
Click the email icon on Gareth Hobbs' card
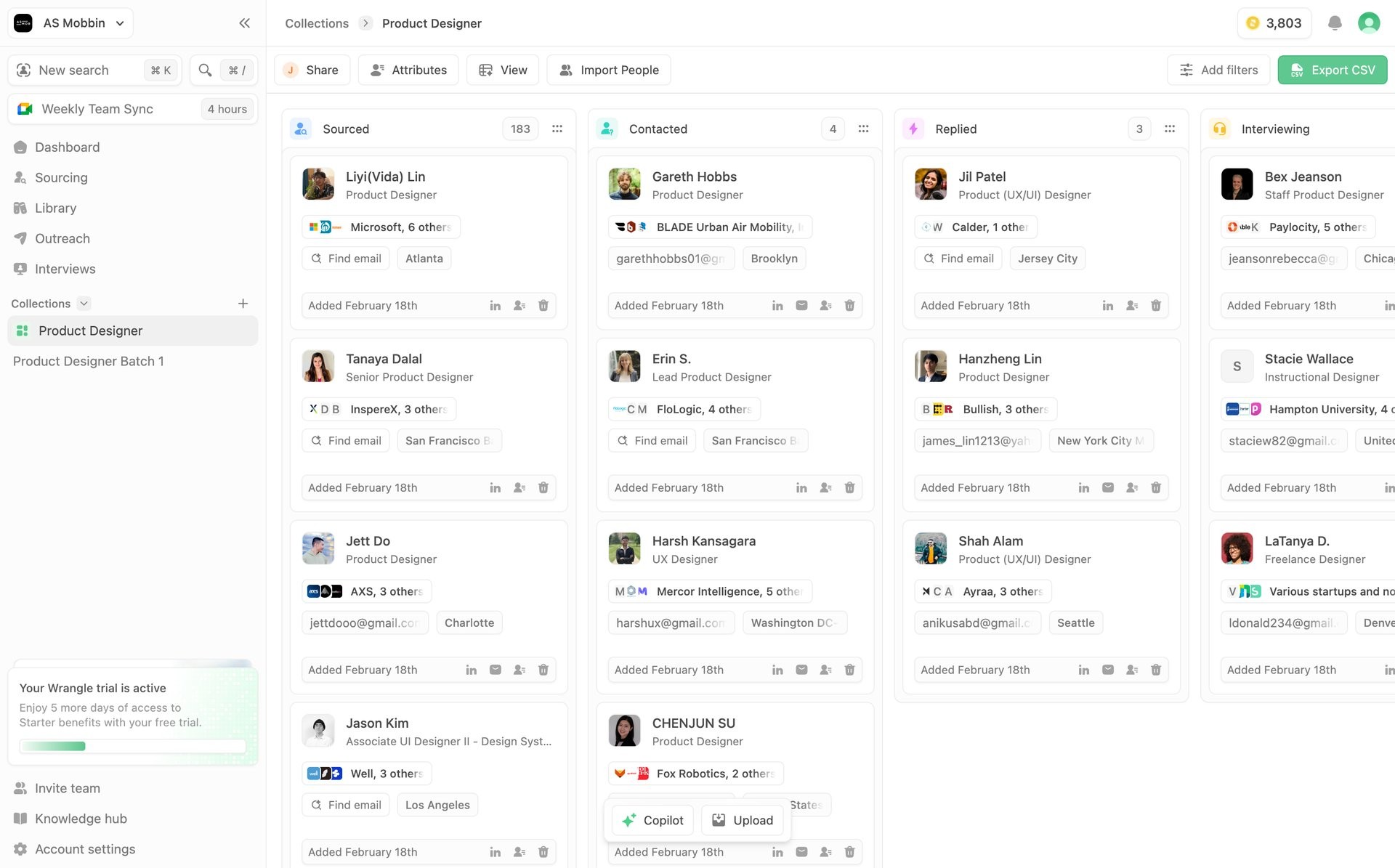801,306
